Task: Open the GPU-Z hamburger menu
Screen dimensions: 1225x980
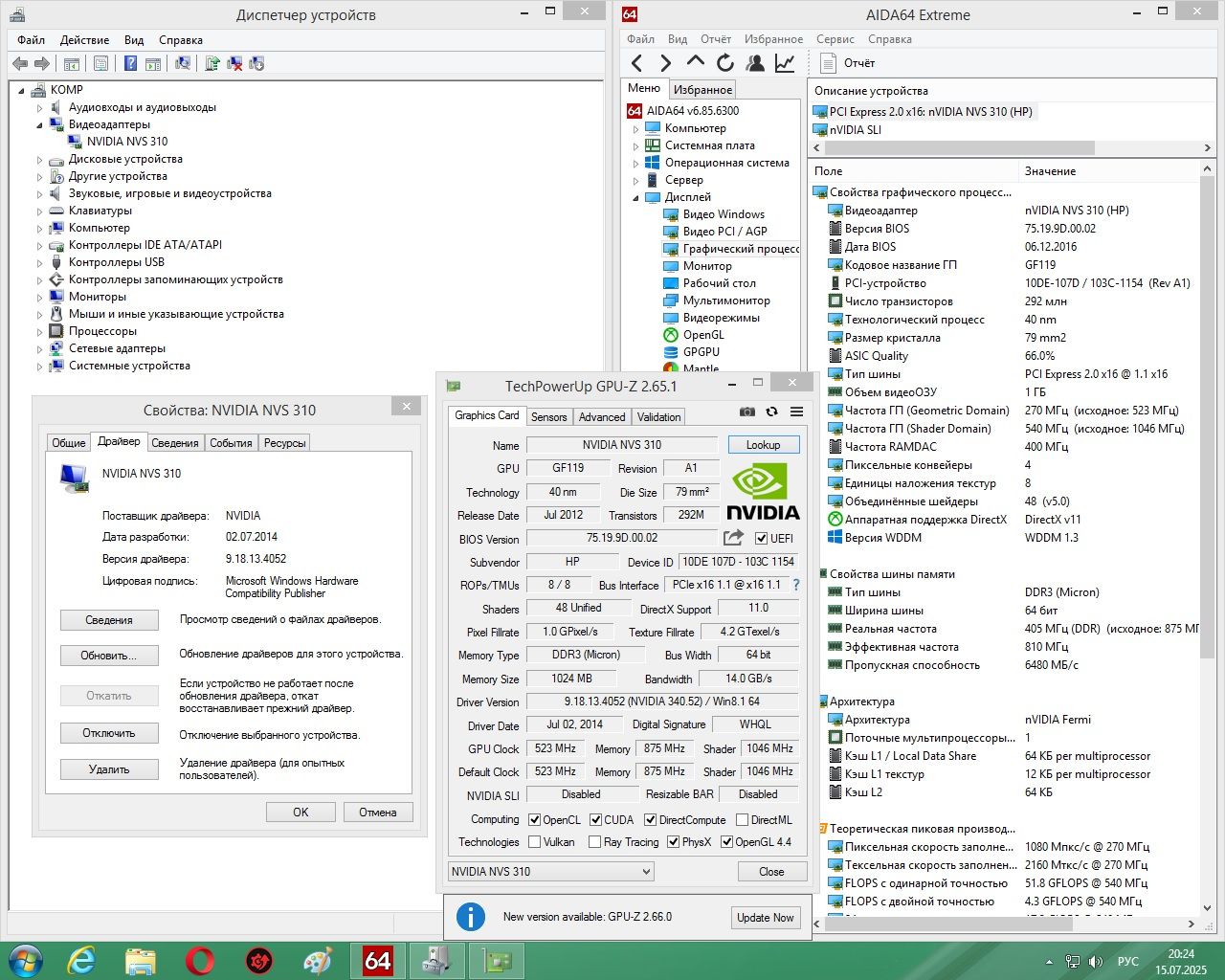Action: coord(796,412)
